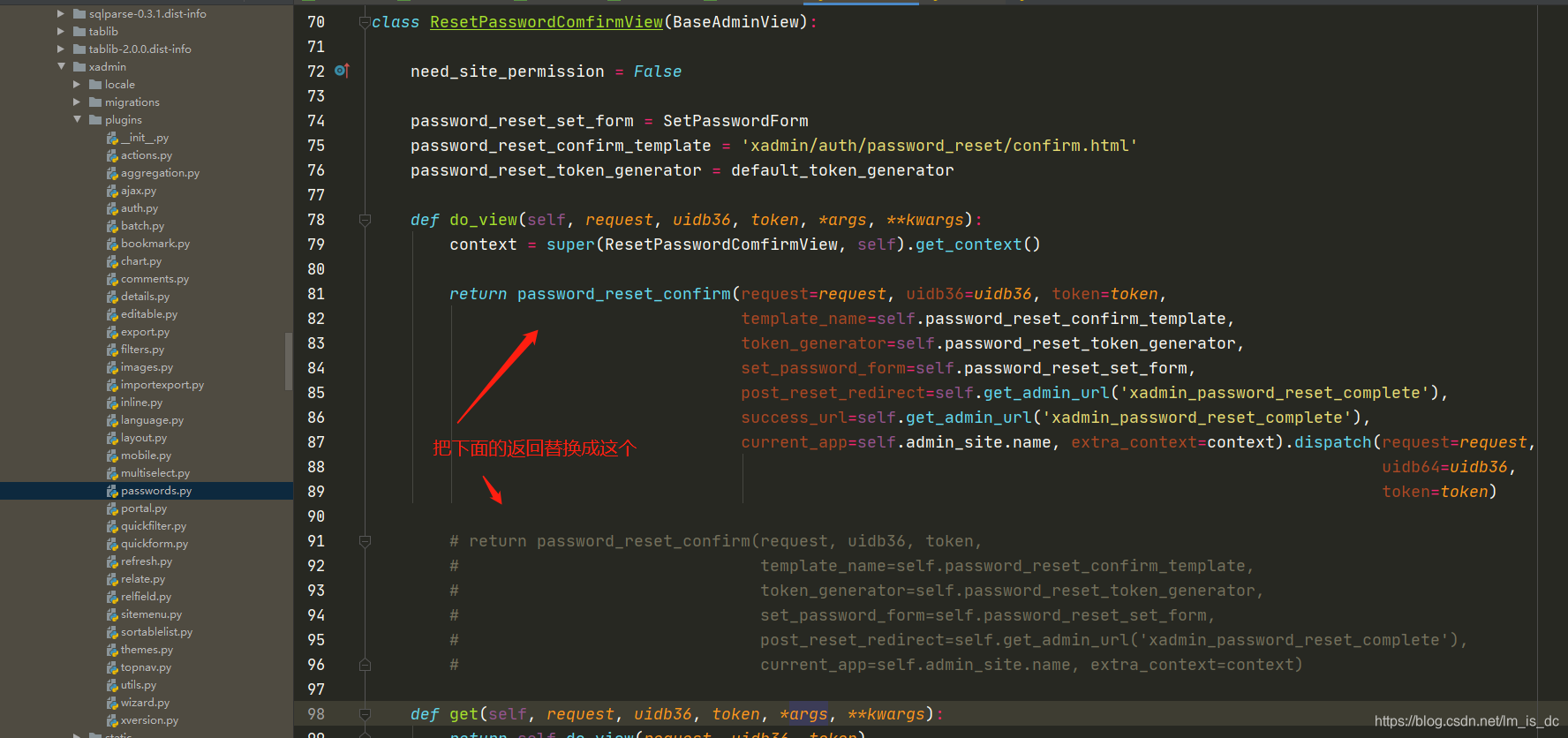Open relate.py file
1568x738 pixels.
(x=143, y=579)
